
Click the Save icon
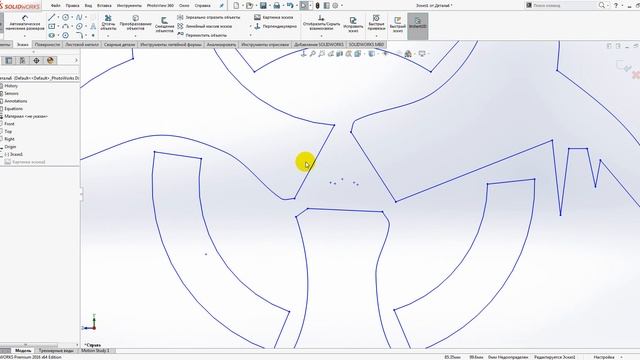tap(263, 6)
